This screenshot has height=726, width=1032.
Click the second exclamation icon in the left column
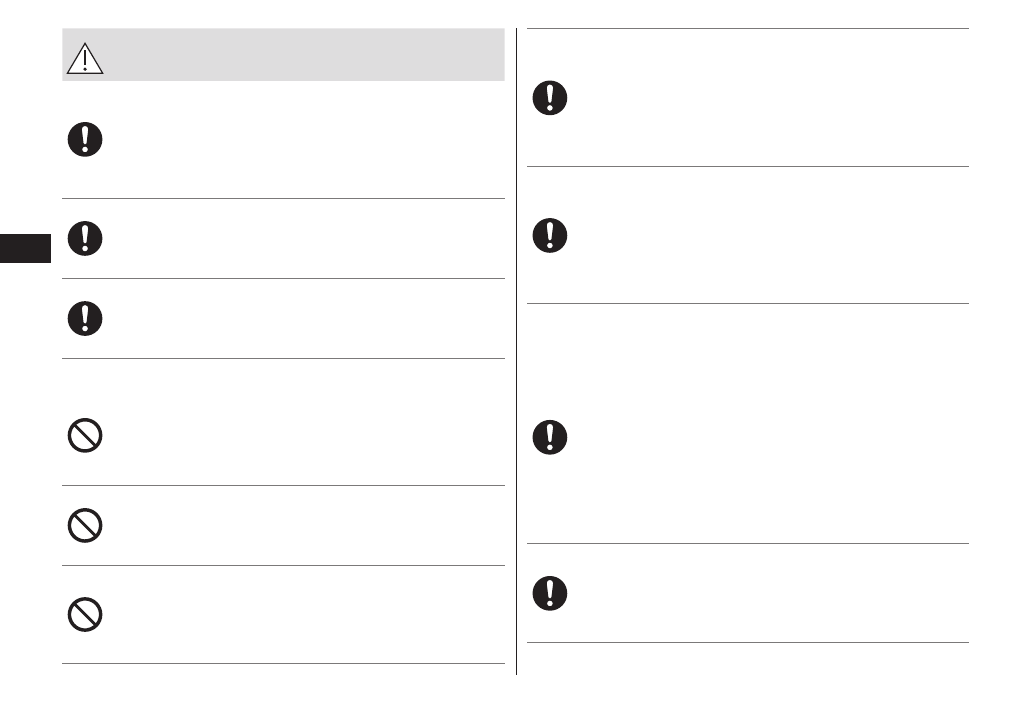pos(85,237)
